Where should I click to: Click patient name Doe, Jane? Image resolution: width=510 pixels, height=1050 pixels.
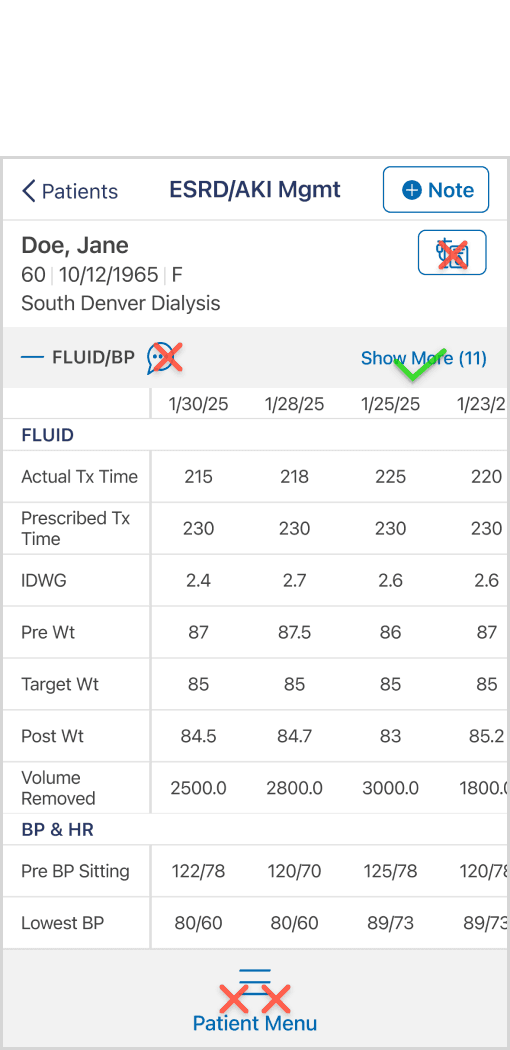[75, 245]
